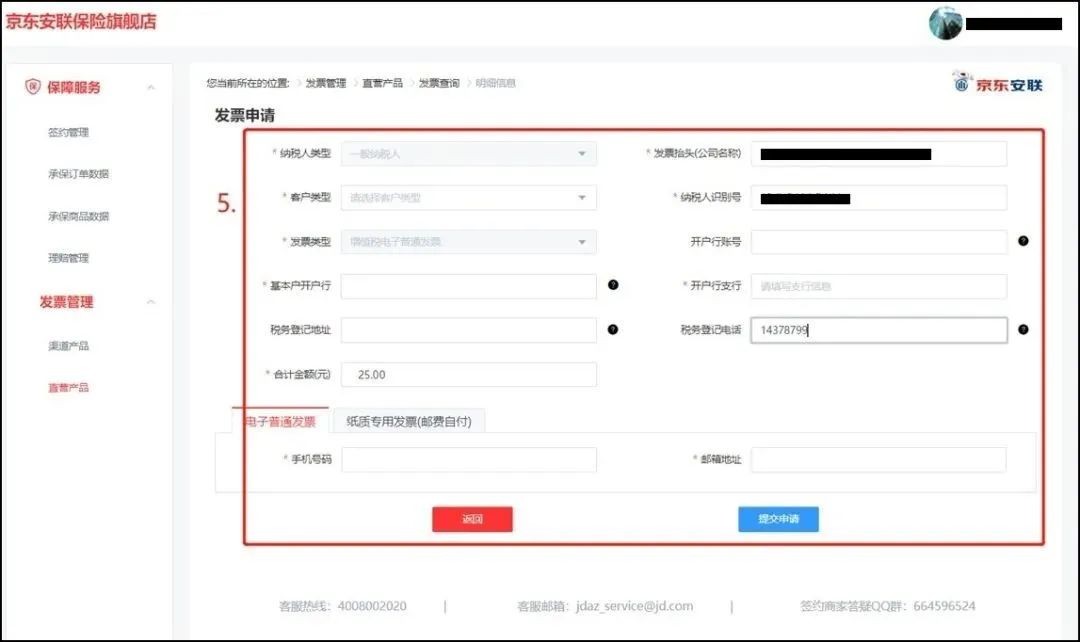Select 渠道产品 in the sidebar menu
This screenshot has height=642, width=1080.
click(70, 344)
